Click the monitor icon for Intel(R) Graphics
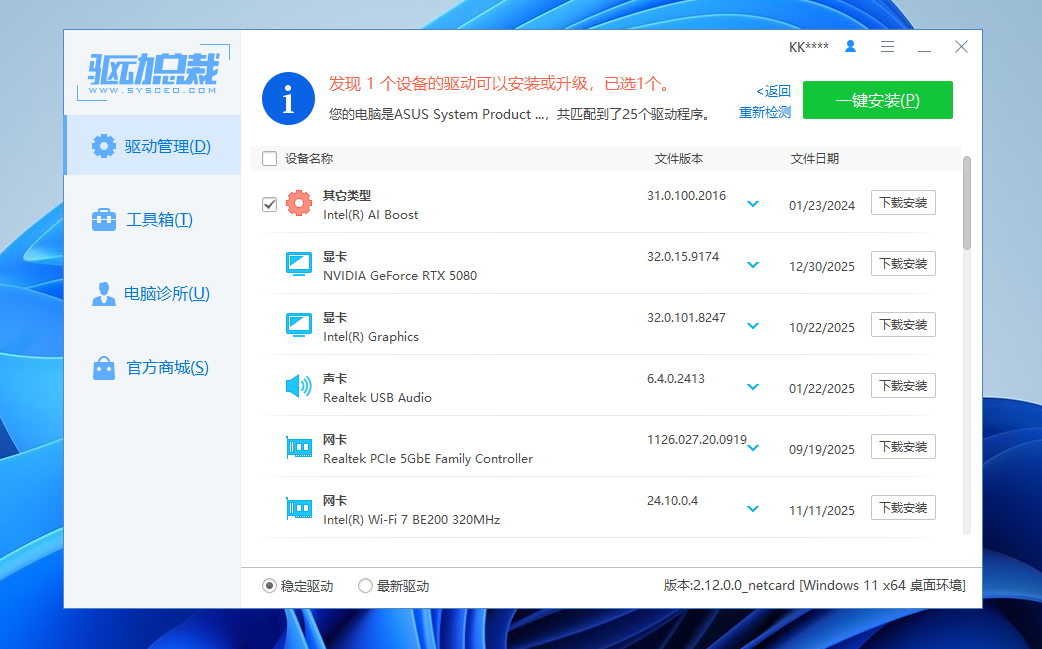 pos(299,325)
